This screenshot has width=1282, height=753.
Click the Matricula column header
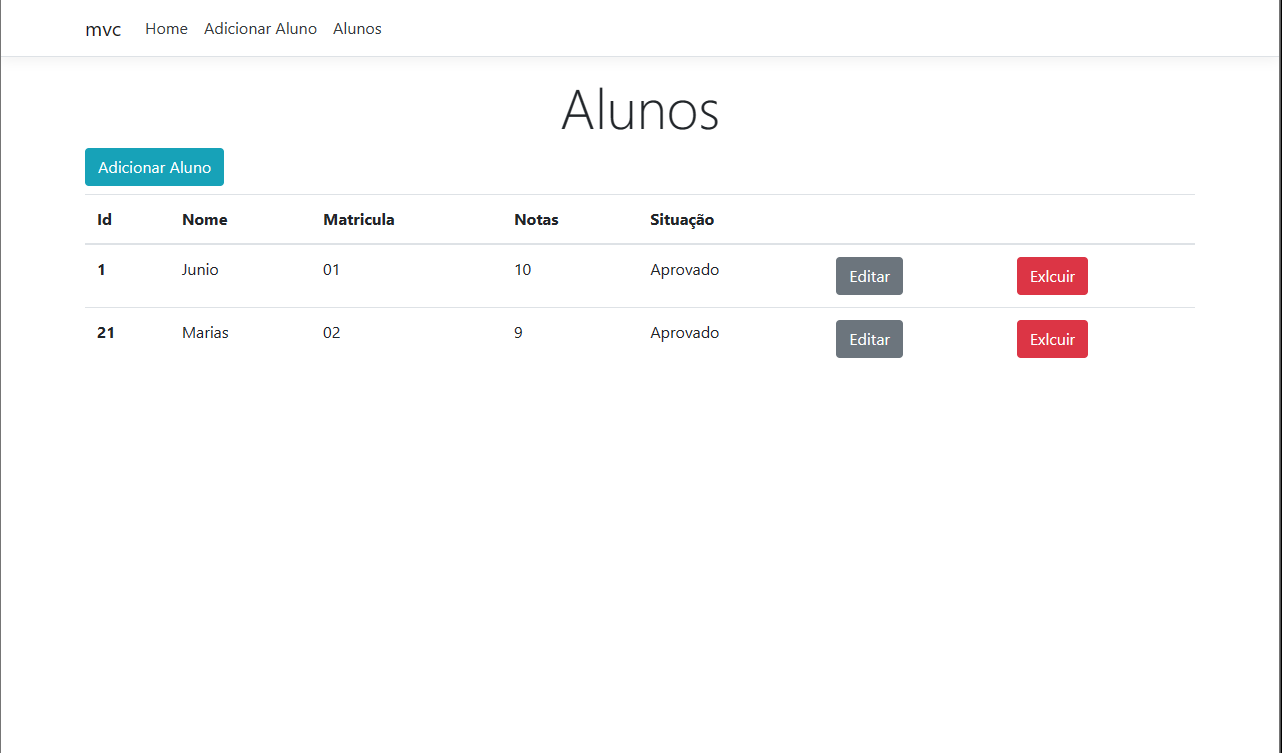click(359, 219)
